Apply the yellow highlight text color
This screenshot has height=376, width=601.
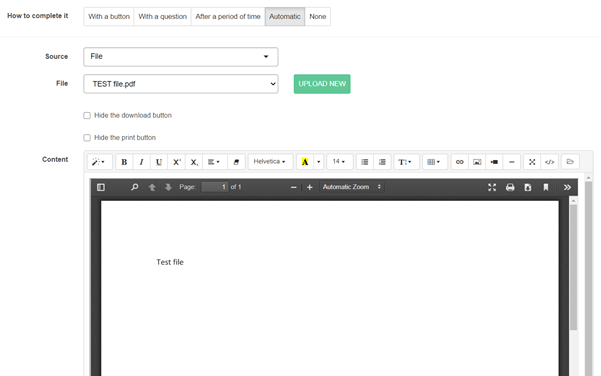point(305,162)
